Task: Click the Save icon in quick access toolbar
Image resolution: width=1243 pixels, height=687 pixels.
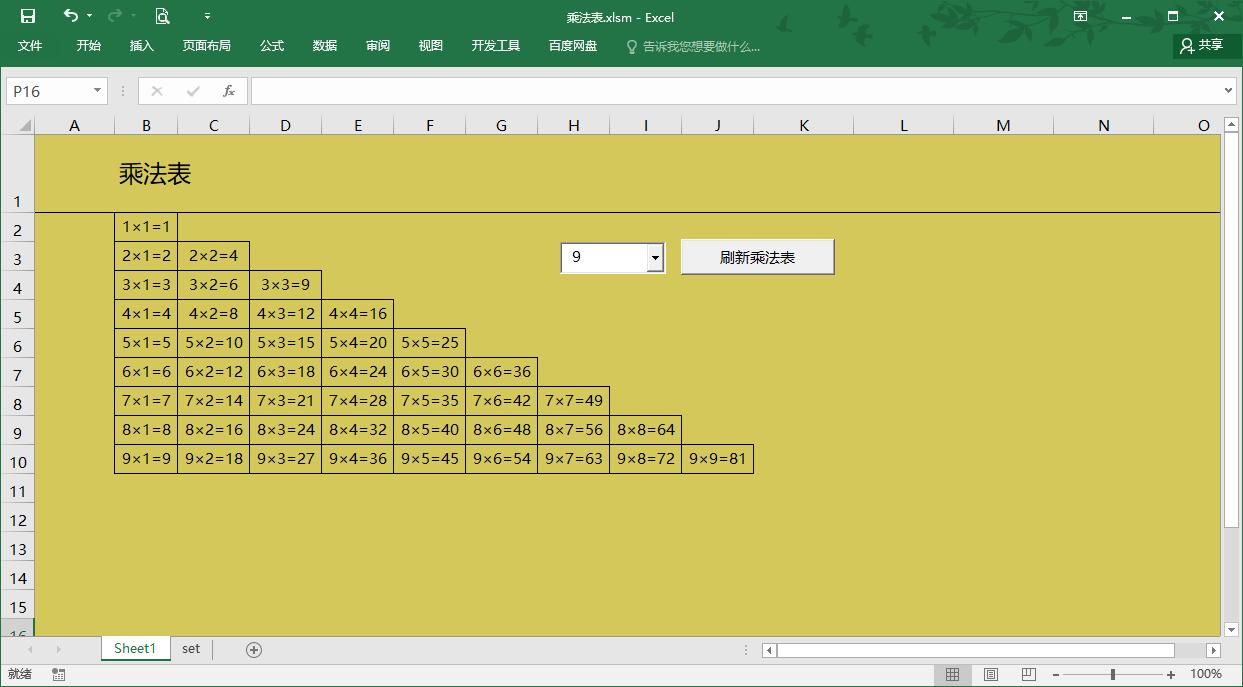Action: (28, 16)
